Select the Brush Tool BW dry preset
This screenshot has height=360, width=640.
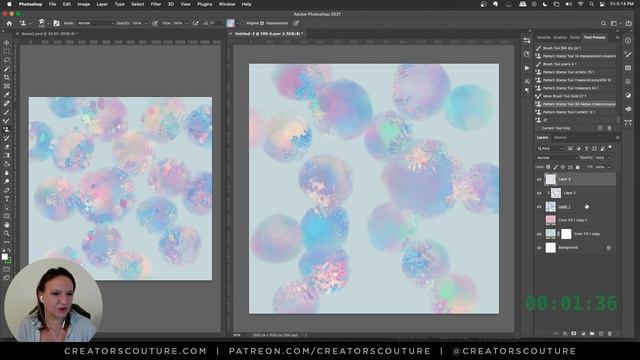576,48
